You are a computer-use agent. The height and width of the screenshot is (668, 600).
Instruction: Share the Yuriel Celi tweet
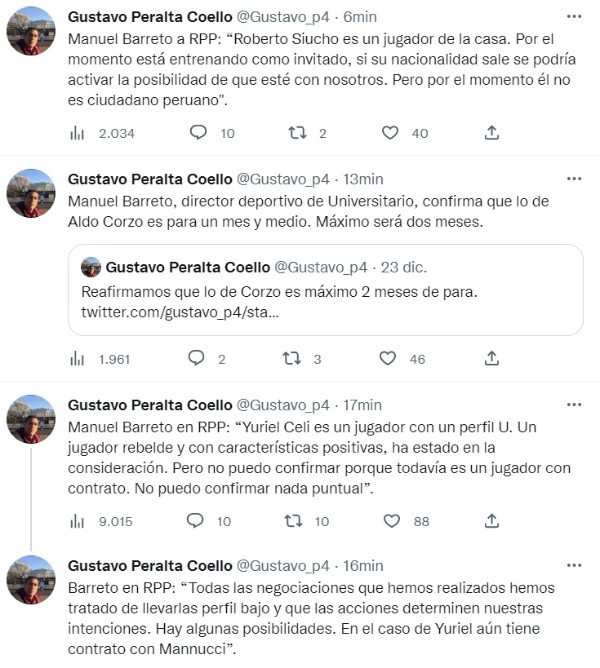pyautogui.click(x=492, y=521)
